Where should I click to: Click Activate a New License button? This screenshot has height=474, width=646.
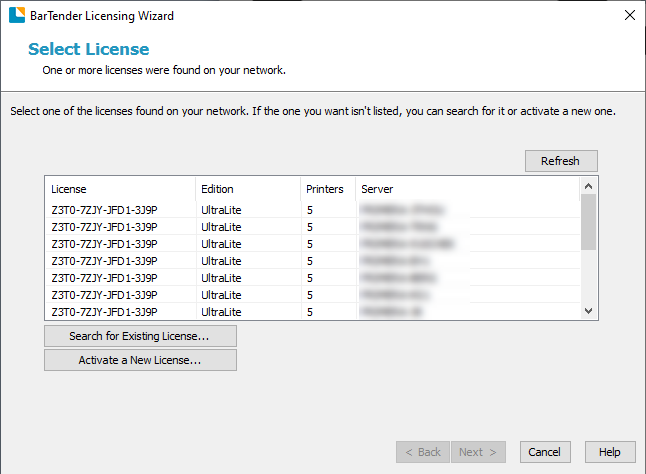140,360
